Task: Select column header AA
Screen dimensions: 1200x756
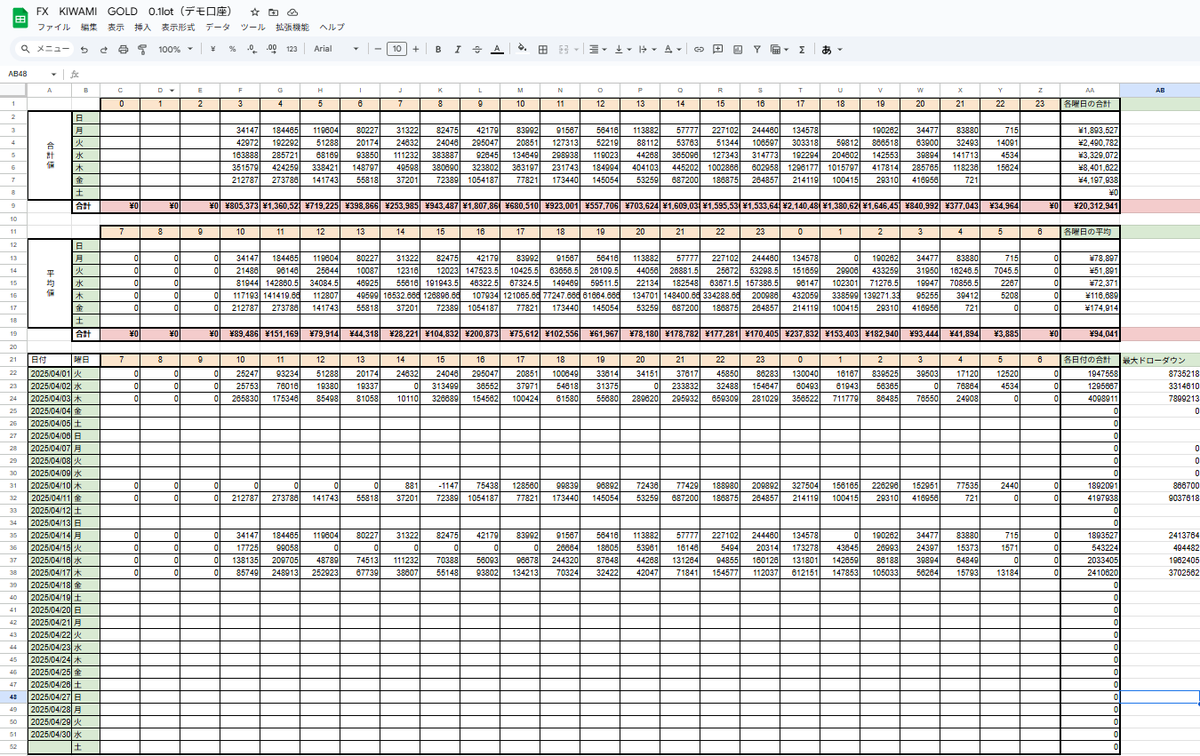Action: tap(1090, 91)
